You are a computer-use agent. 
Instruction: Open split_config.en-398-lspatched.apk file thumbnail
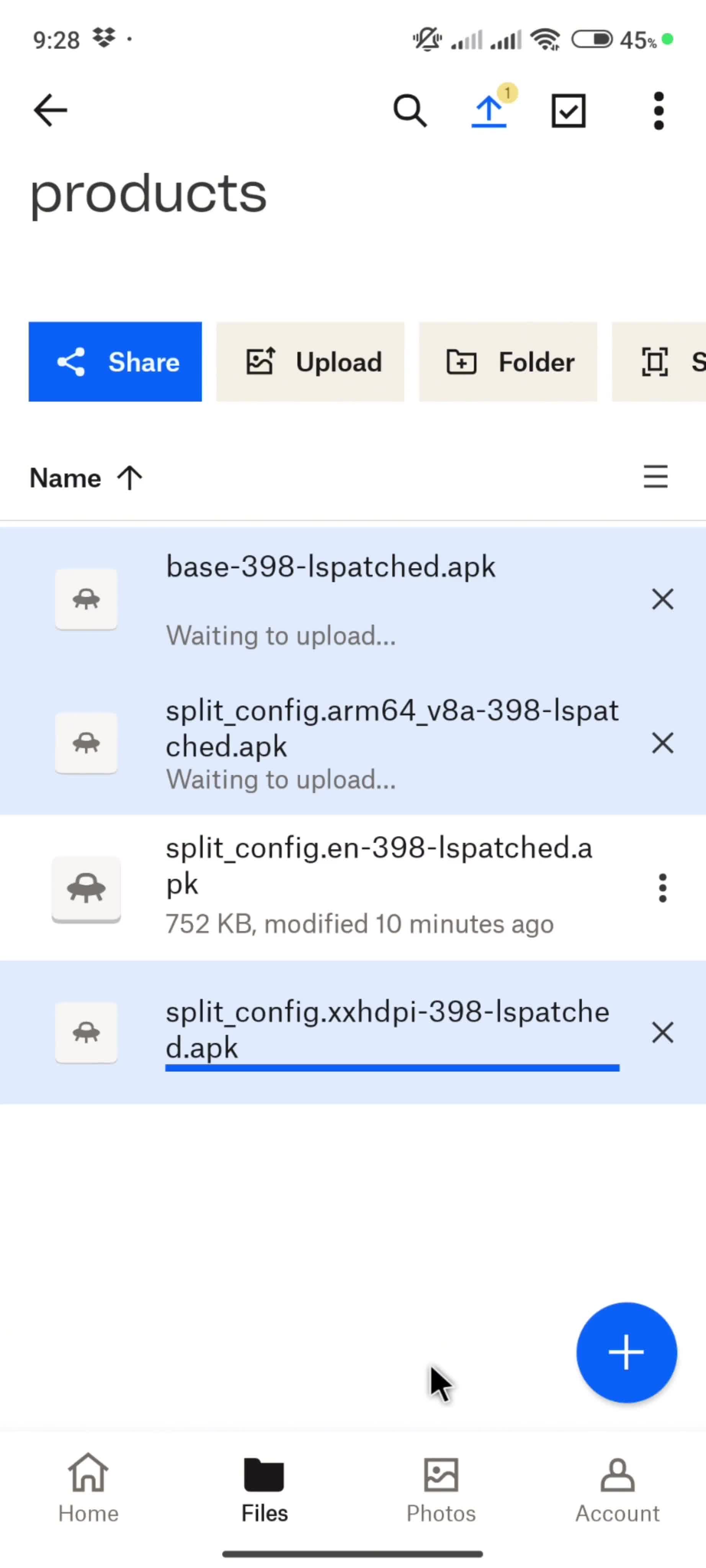tap(86, 888)
